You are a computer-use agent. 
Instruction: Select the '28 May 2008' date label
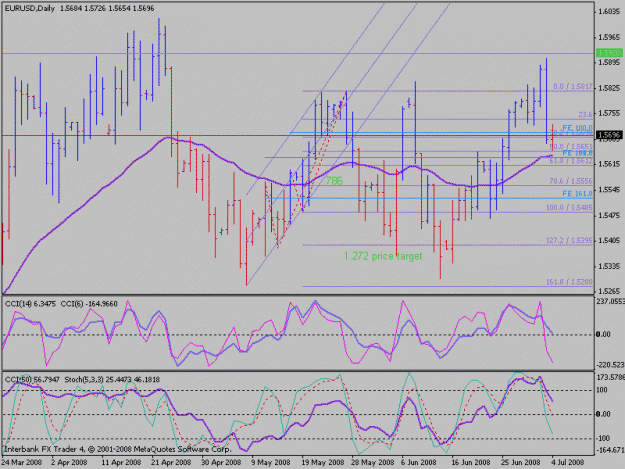(372, 462)
